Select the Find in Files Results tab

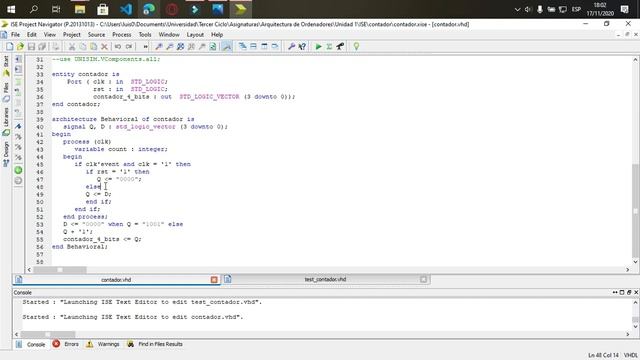[x=155, y=344]
